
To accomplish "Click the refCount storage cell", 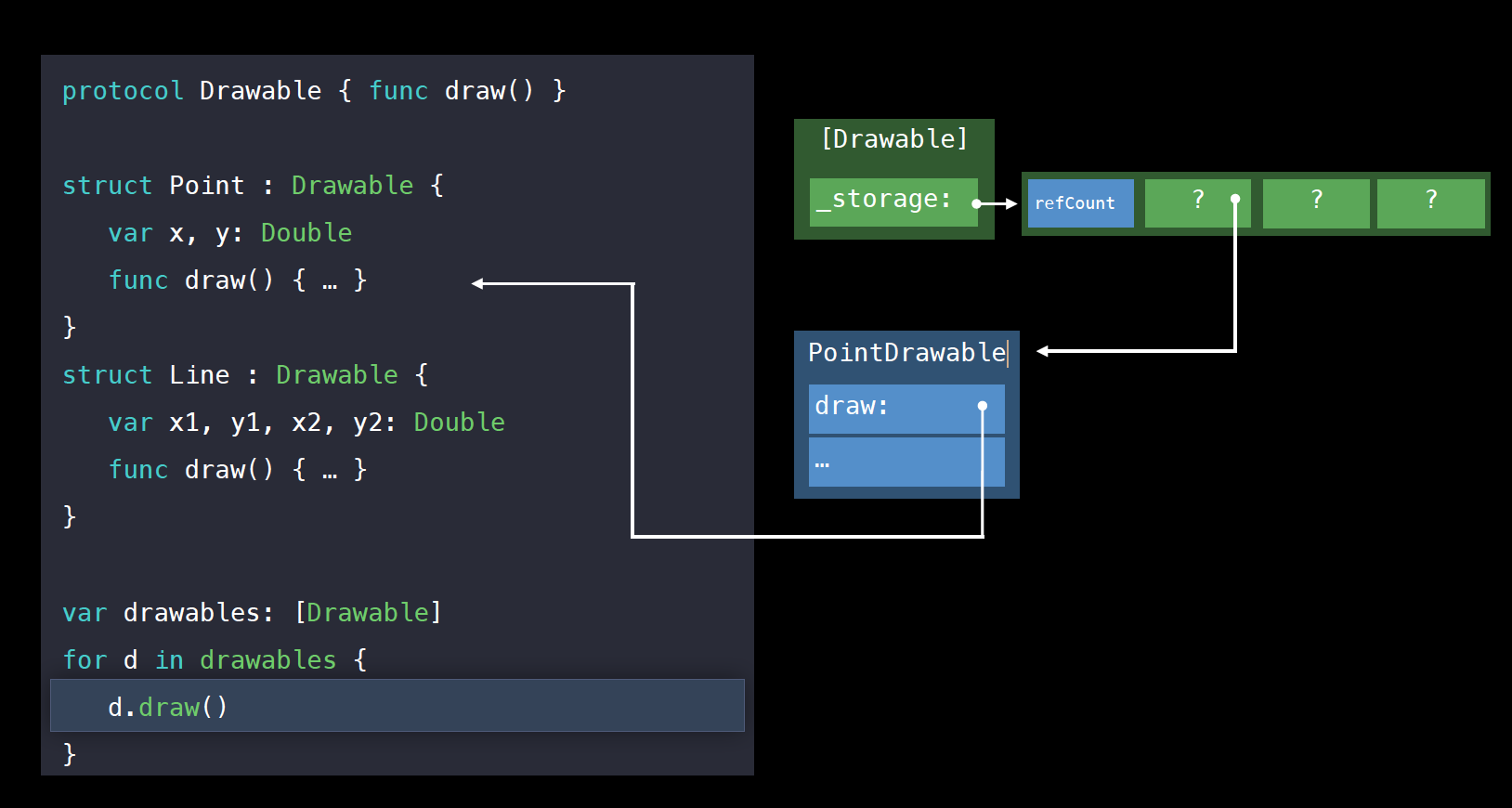I will pyautogui.click(x=1080, y=203).
